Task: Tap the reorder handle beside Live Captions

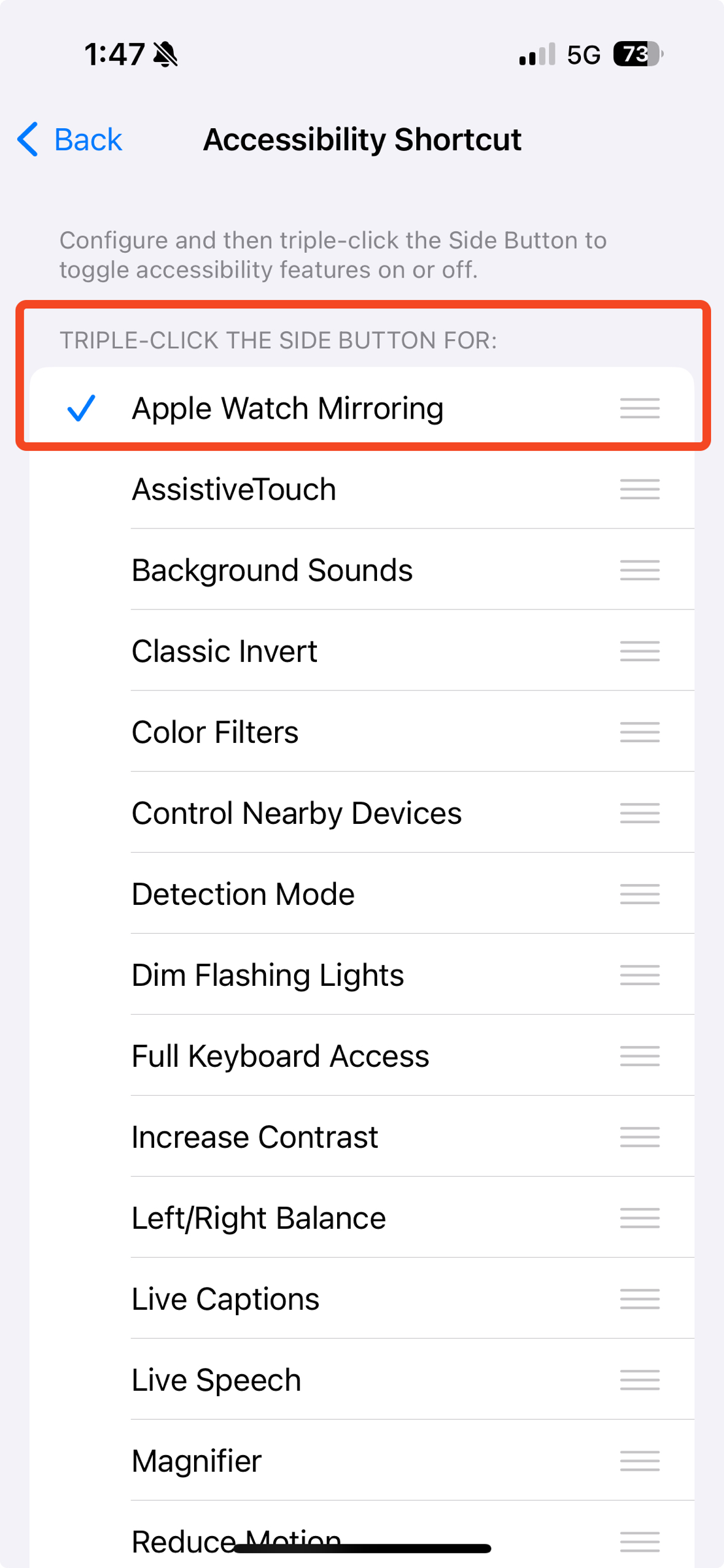Action: click(x=640, y=1299)
